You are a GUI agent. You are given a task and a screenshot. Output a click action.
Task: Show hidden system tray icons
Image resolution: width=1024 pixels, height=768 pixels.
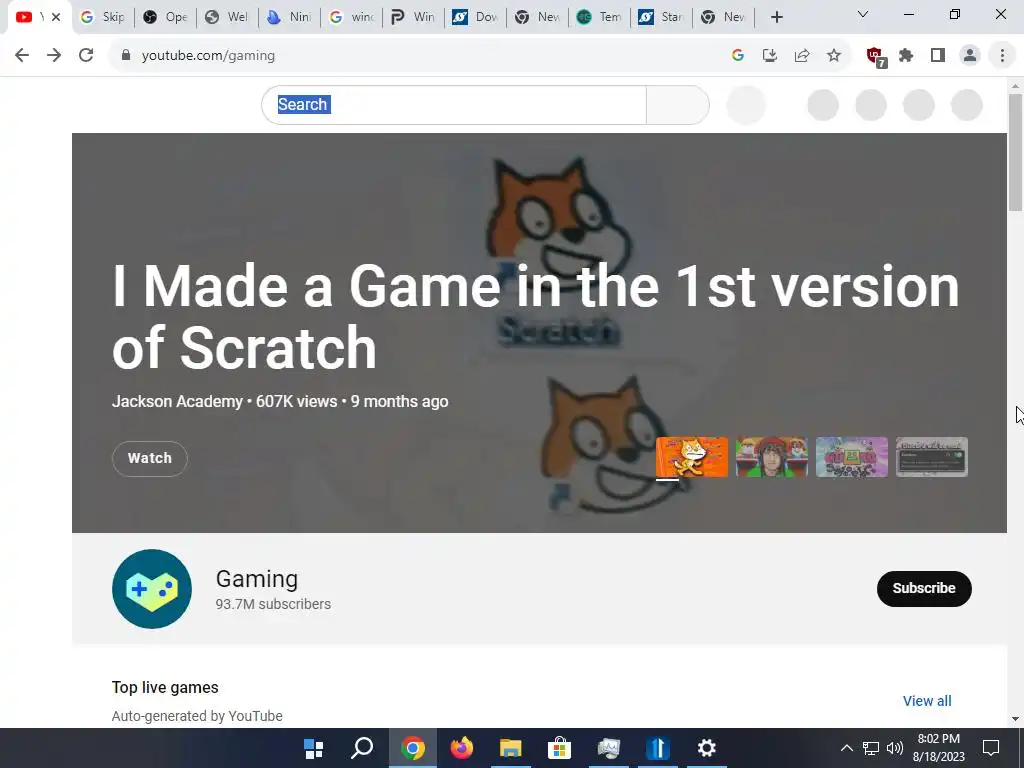click(846, 748)
